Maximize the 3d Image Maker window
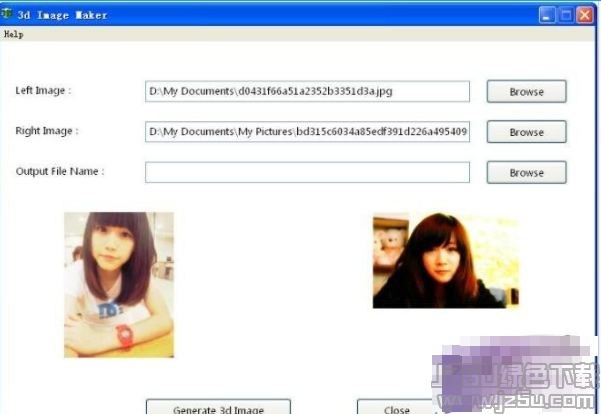 click(566, 15)
